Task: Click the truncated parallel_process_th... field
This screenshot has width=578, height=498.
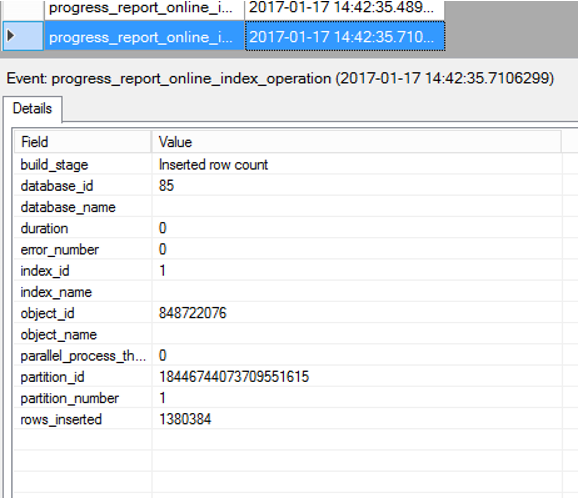Action: [83, 356]
